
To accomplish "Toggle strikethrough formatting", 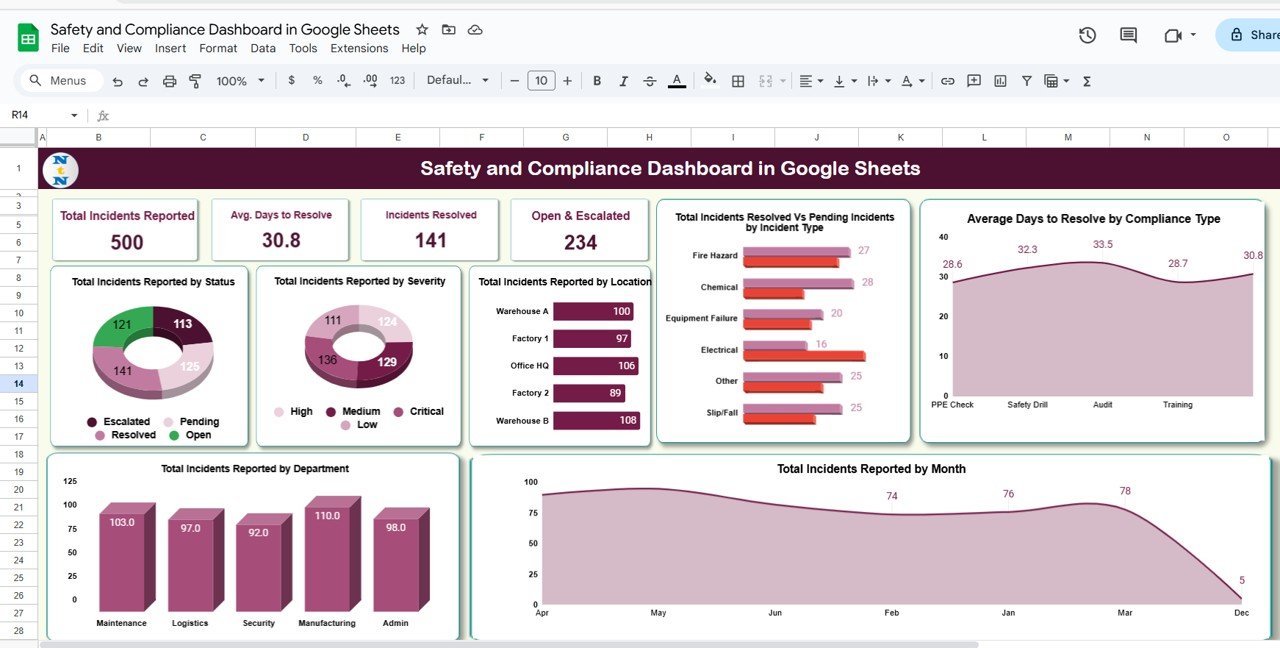I will click(650, 81).
